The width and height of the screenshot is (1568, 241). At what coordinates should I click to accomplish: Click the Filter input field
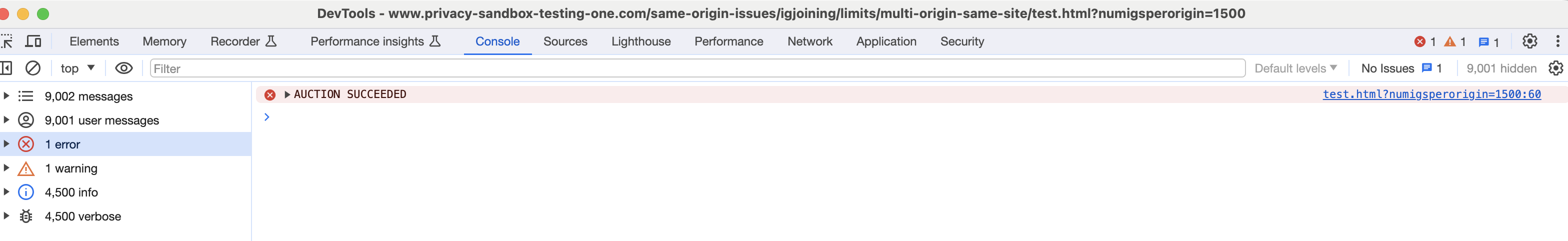697,68
